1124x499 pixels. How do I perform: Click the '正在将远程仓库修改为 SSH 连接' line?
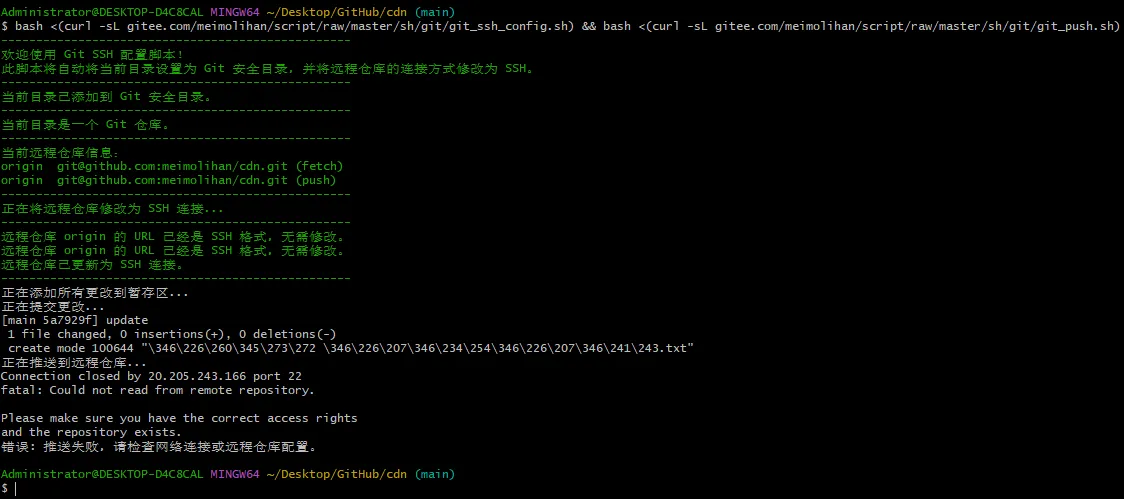click(112, 209)
